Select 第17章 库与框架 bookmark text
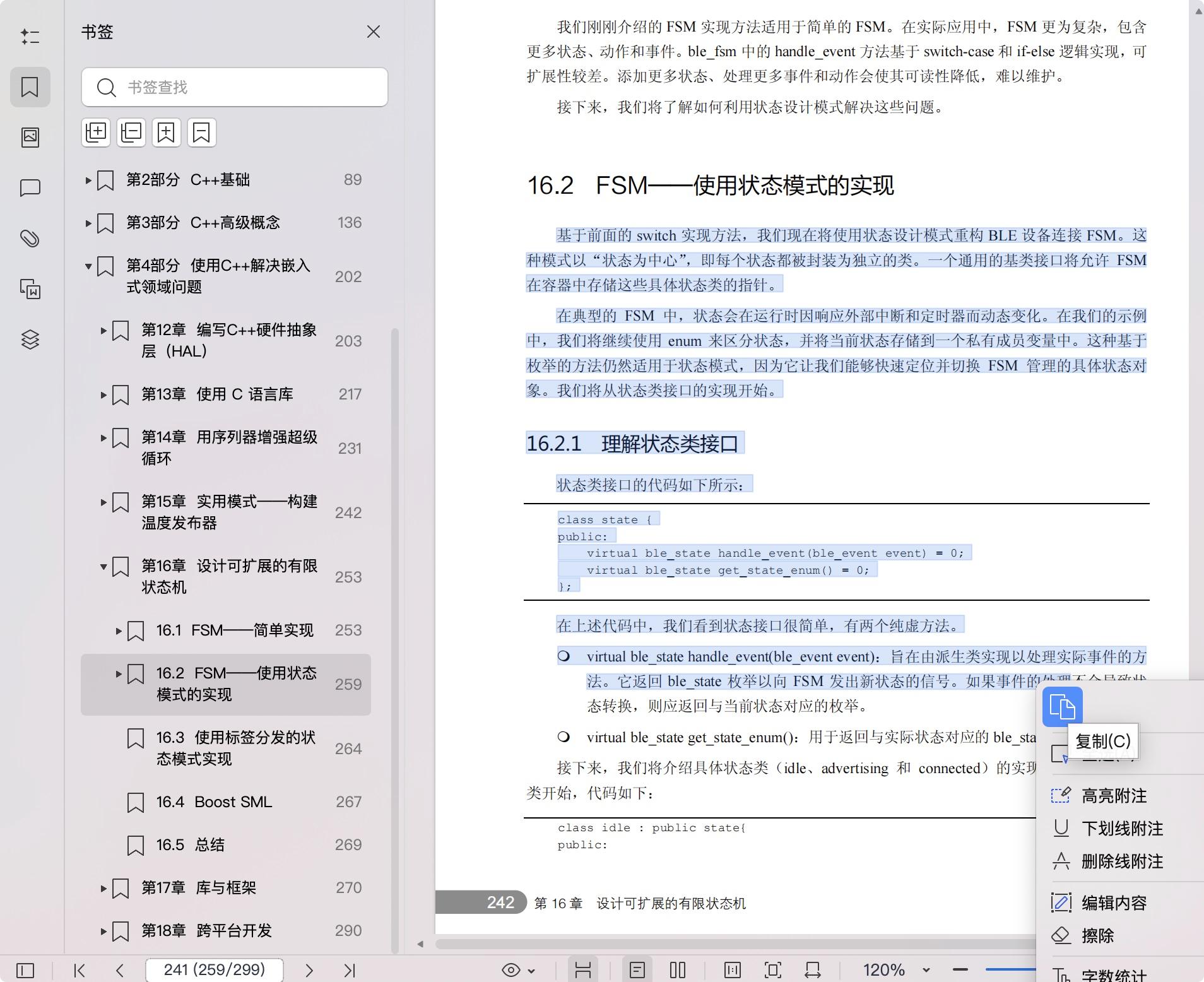1204x982 pixels. coord(199,888)
